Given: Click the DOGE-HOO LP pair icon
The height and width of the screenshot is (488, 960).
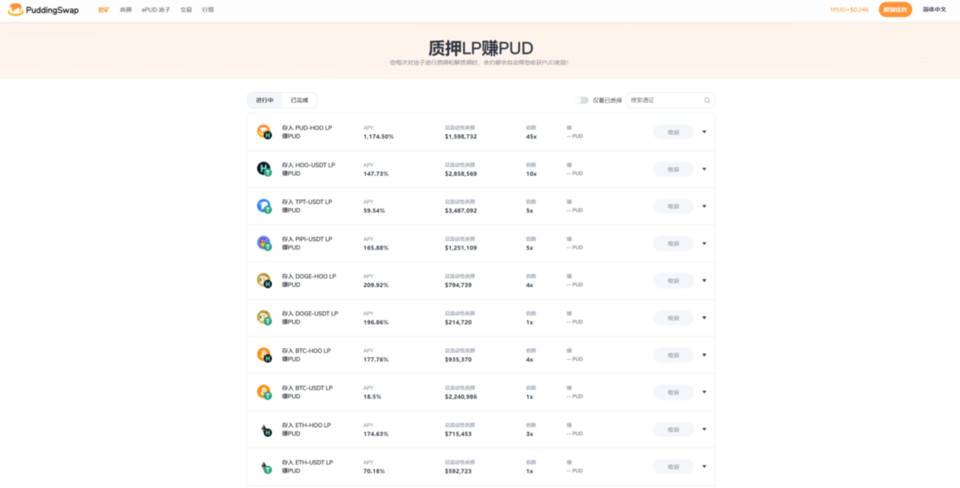Looking at the screenshot, I should click(x=264, y=280).
